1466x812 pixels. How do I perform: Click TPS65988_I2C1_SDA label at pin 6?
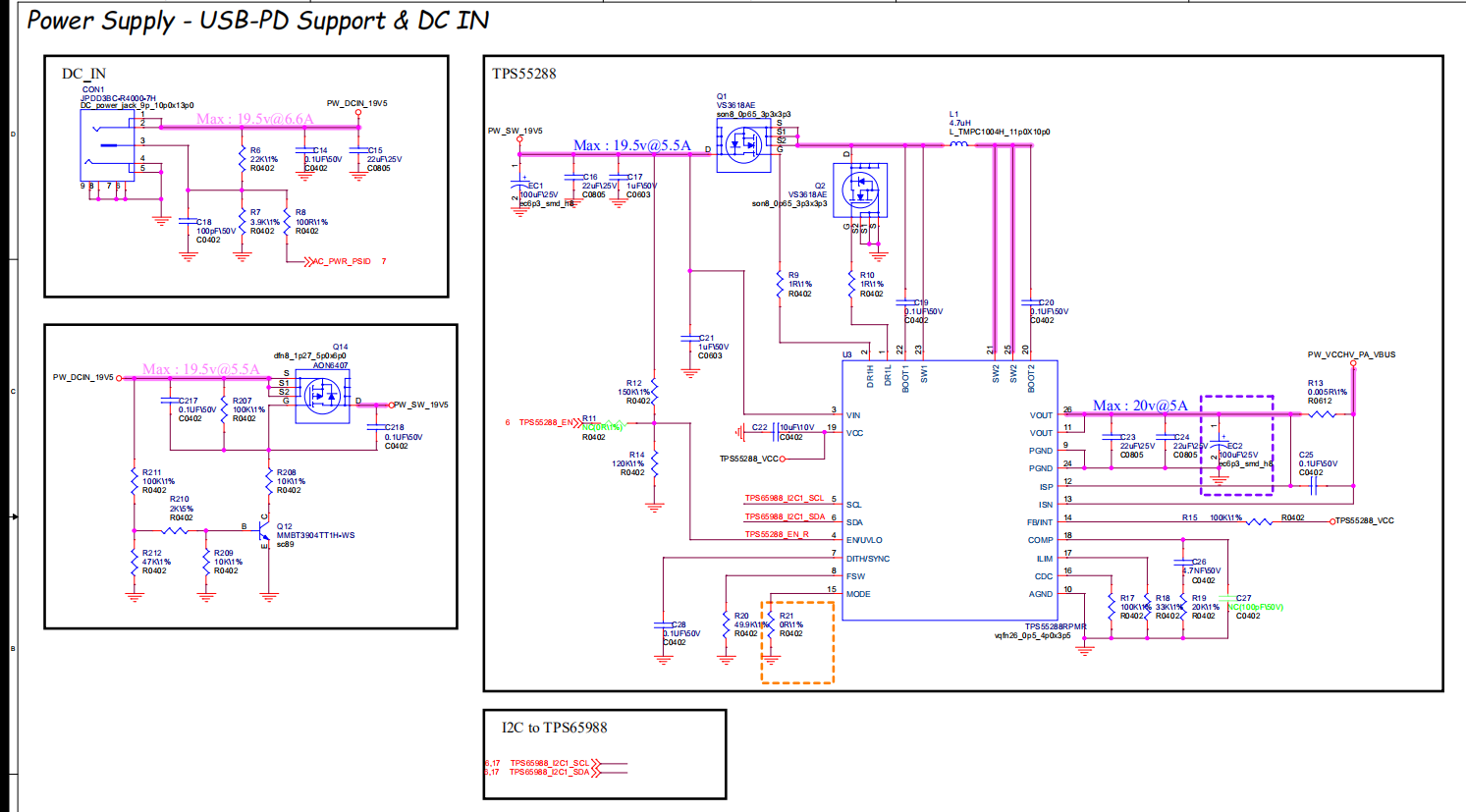pyautogui.click(x=785, y=516)
